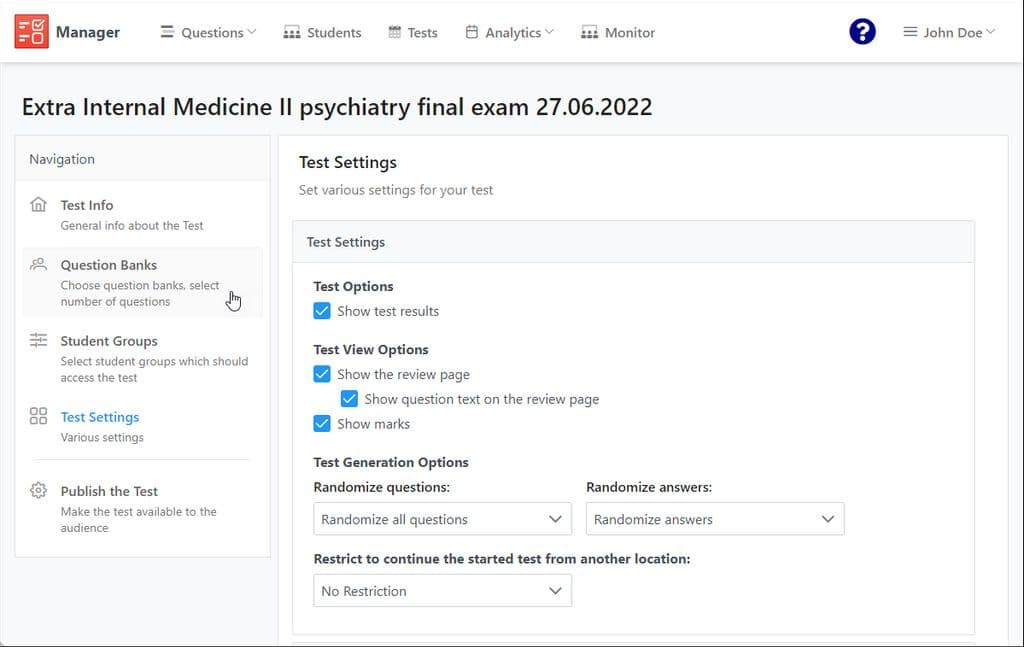Click the gear icon beside Publish the Test
1024x647 pixels.
(x=39, y=490)
